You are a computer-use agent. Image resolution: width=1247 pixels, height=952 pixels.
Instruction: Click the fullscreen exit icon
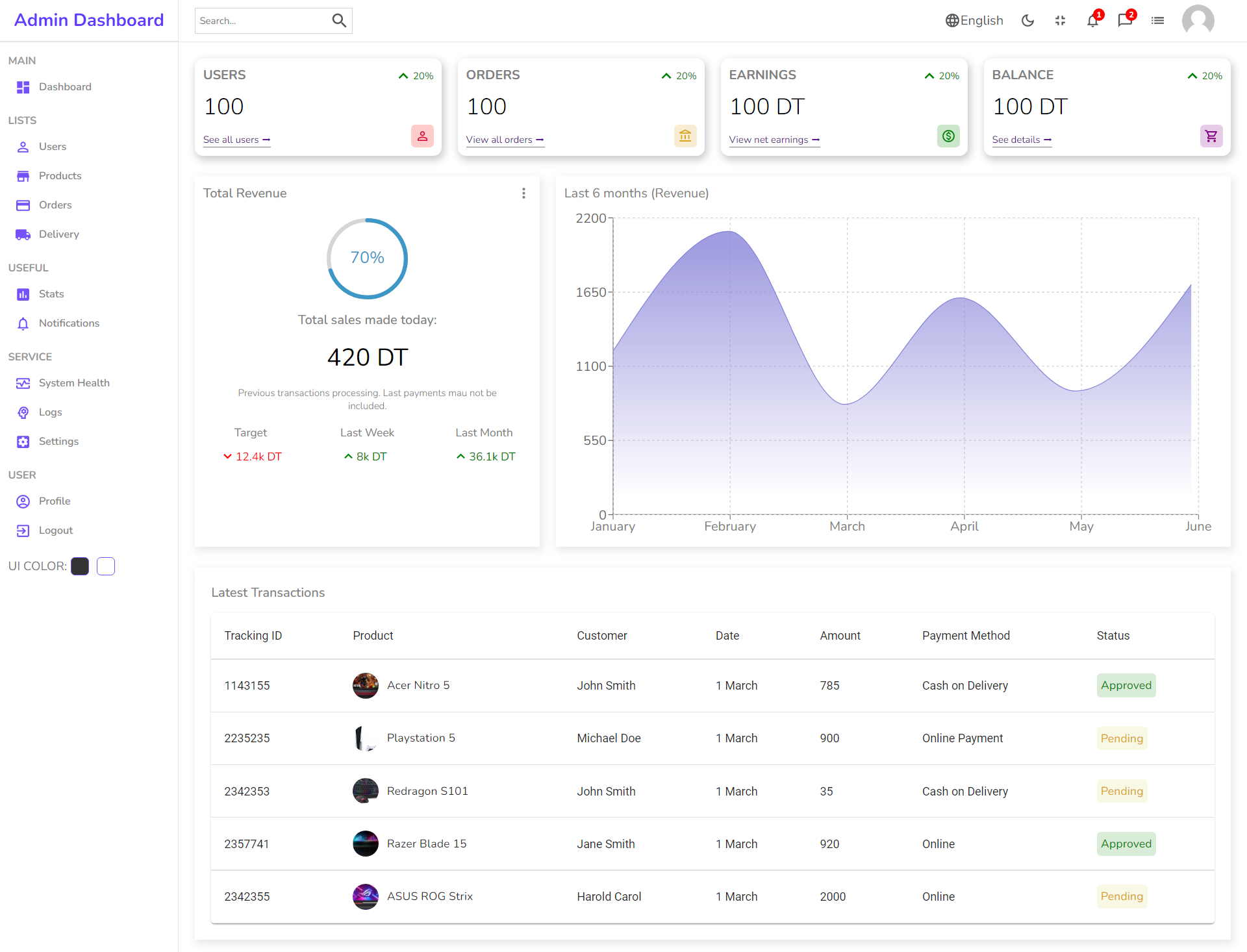pyautogui.click(x=1060, y=21)
